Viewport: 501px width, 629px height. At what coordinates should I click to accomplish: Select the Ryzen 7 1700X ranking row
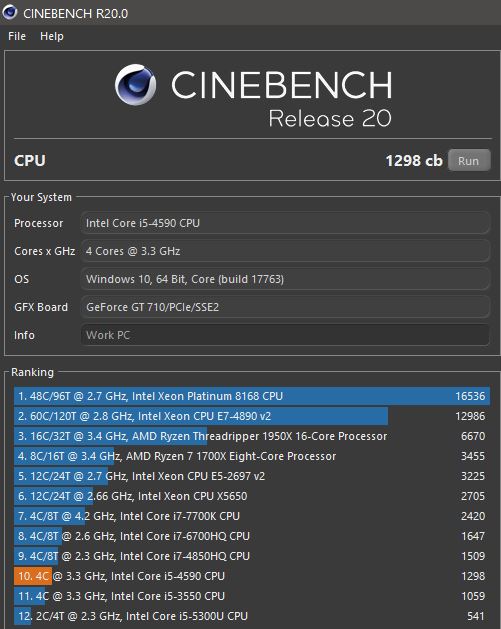coord(252,456)
